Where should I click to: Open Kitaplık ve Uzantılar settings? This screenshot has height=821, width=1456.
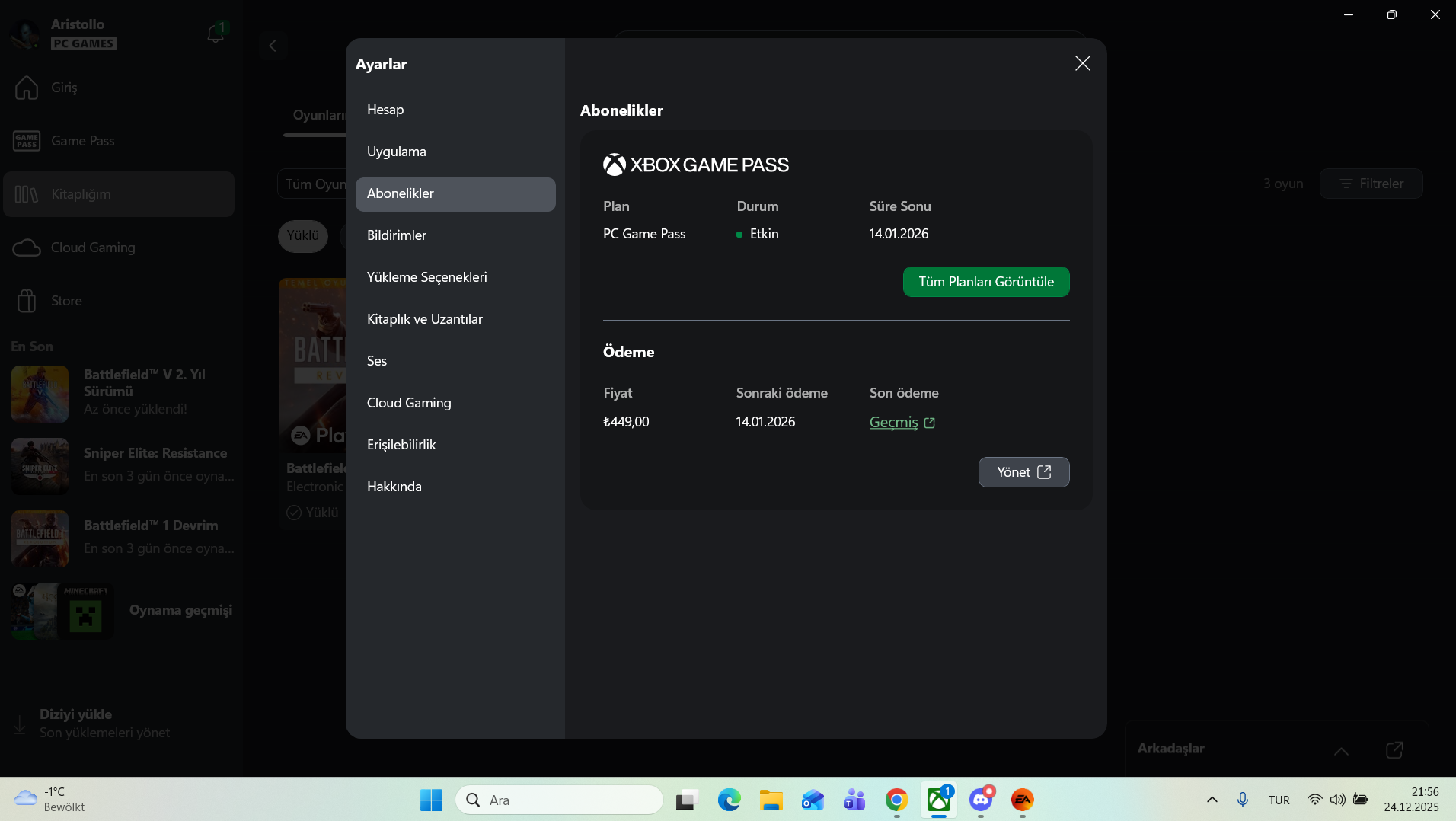pos(455,319)
